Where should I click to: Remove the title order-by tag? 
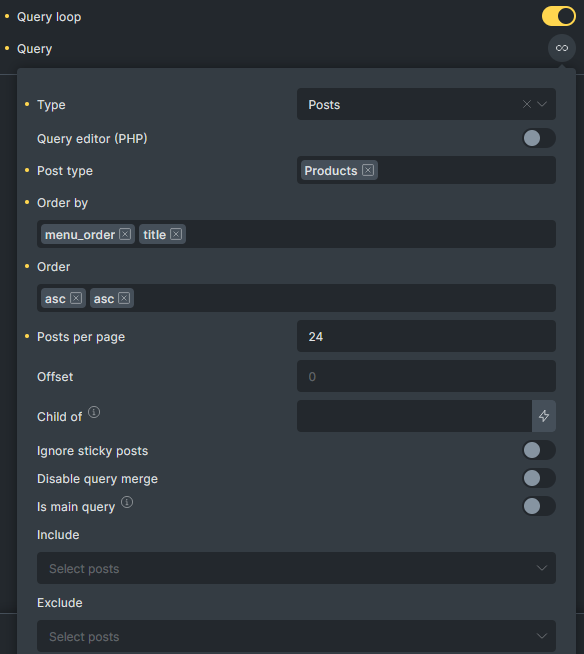coord(176,234)
